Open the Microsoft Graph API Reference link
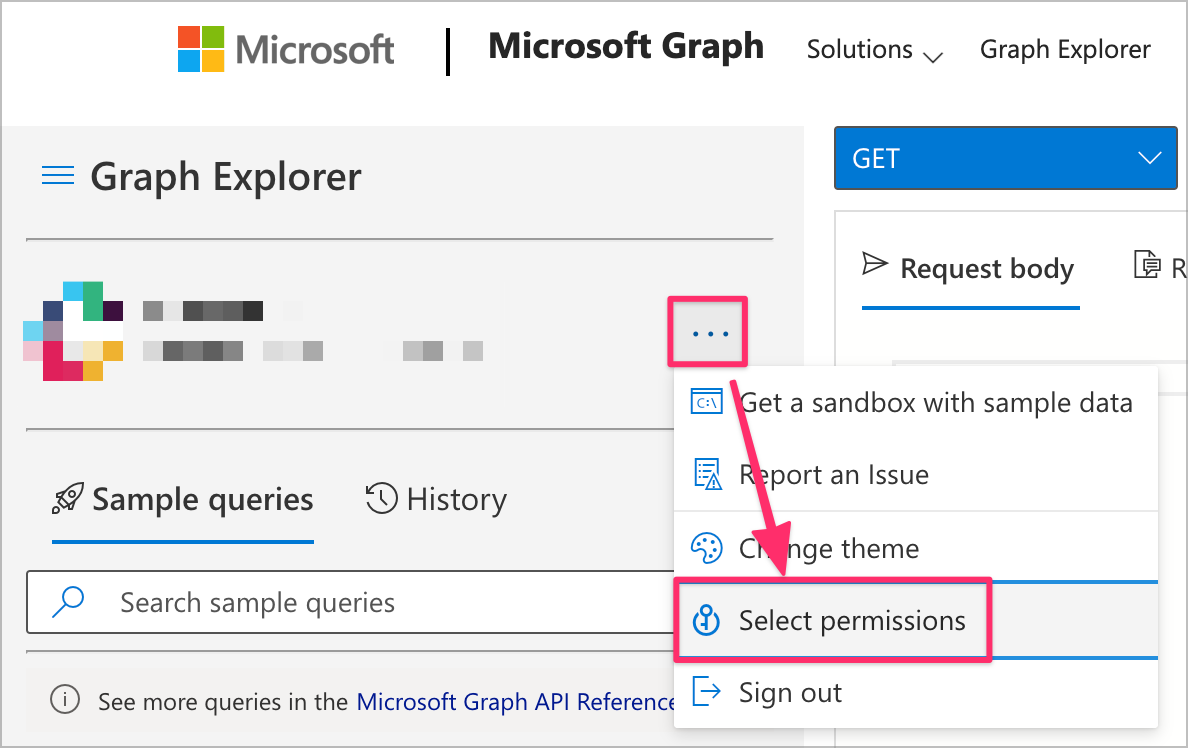This screenshot has height=748, width=1188. [515, 701]
